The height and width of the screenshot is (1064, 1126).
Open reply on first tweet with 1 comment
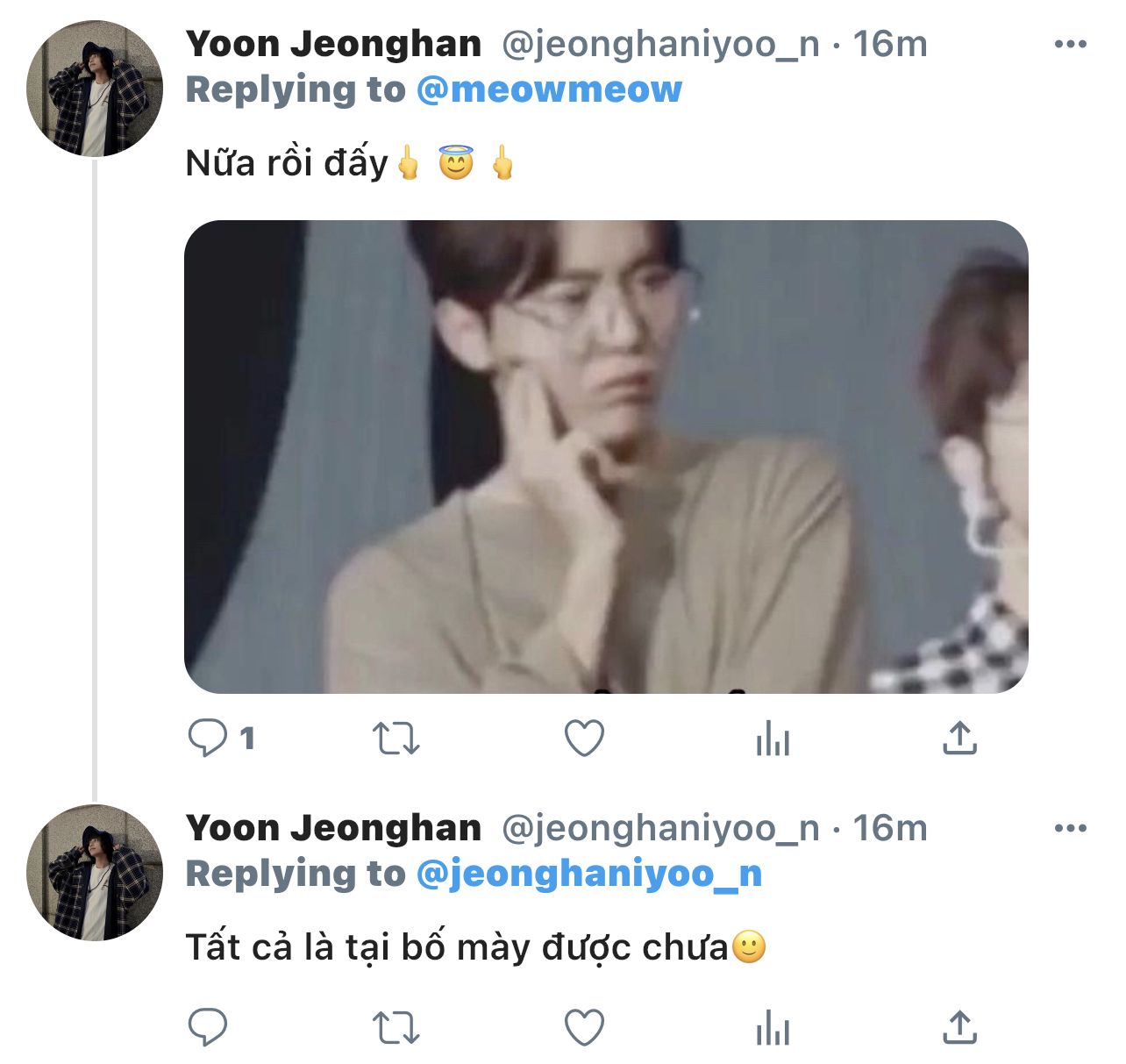(x=221, y=738)
